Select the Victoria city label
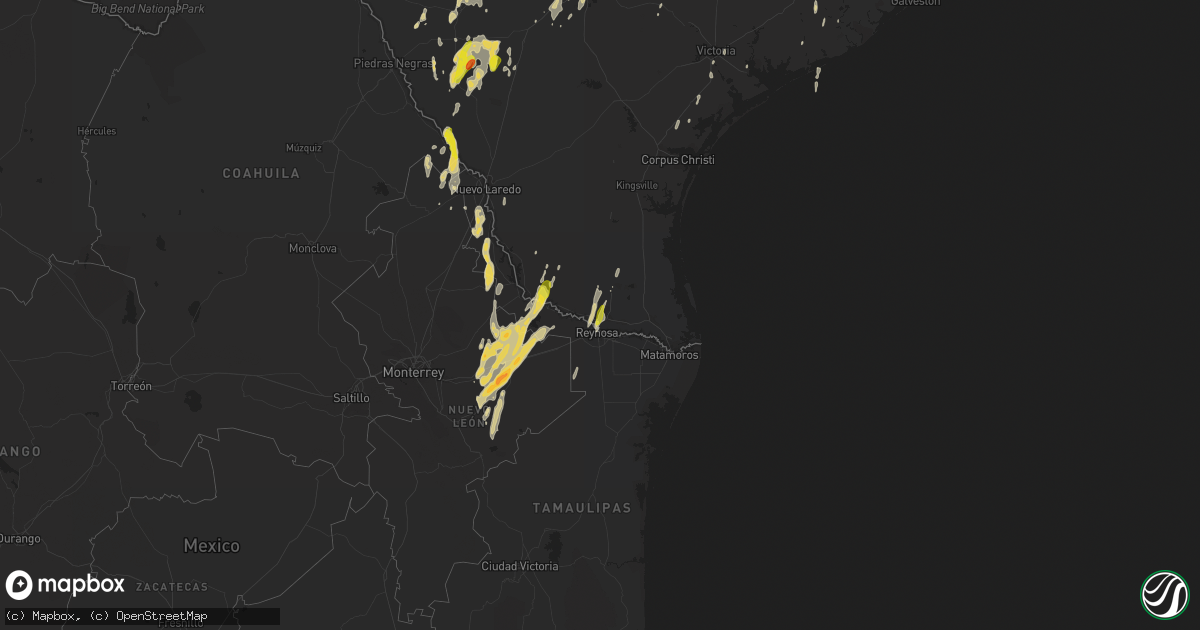 coord(716,51)
